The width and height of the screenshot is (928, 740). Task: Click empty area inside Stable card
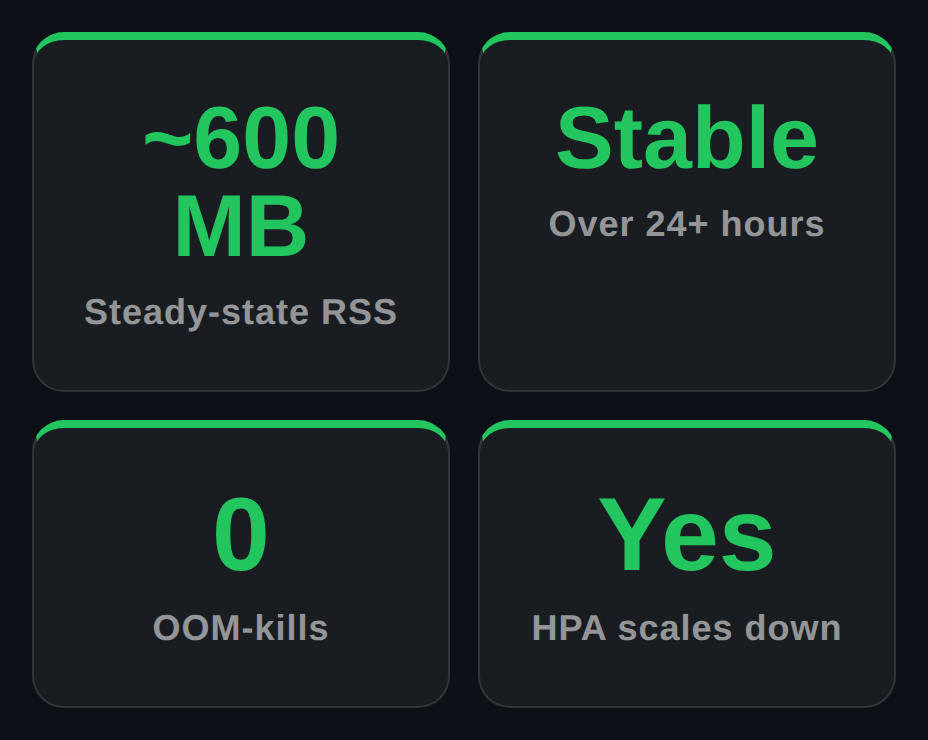pyautogui.click(x=687, y=314)
